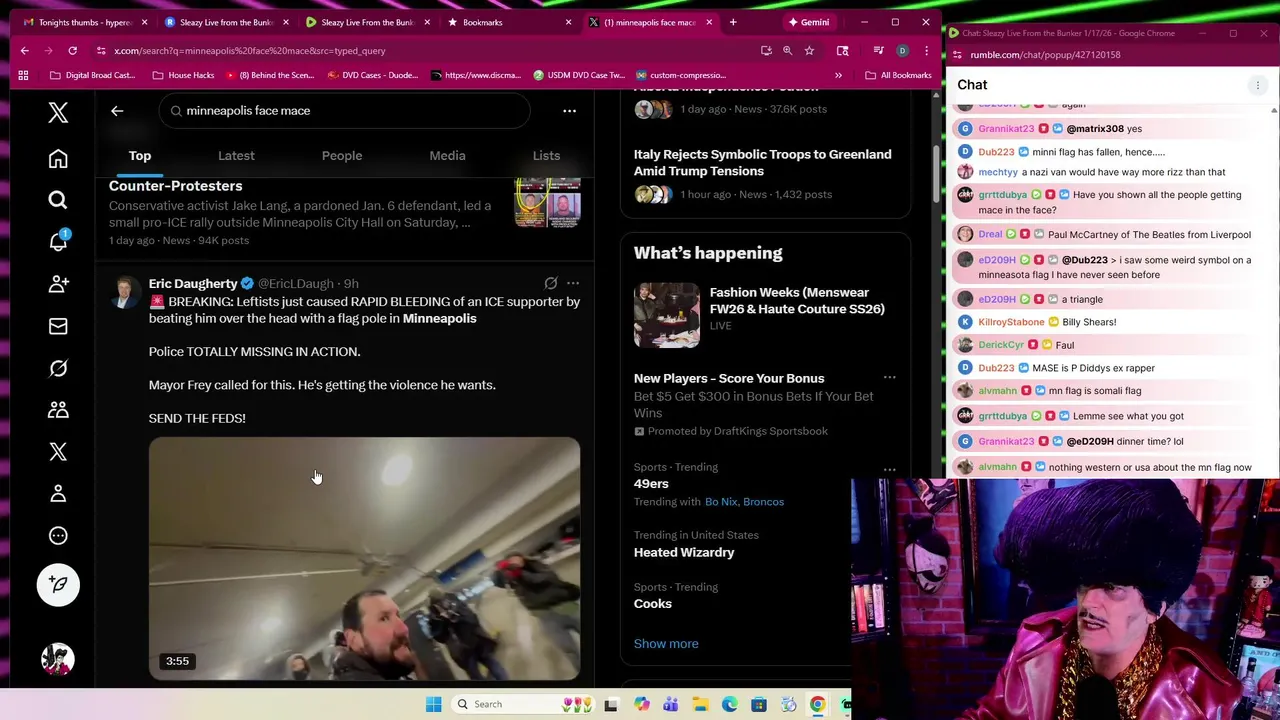1280x720 pixels.
Task: Open Bo Nix trending link
Action: [721, 502]
